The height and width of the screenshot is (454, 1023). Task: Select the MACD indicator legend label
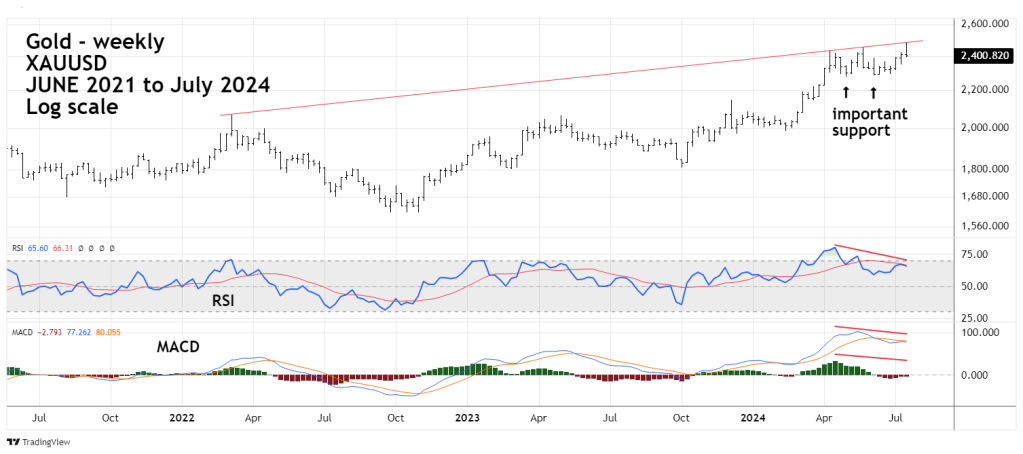tap(21, 327)
